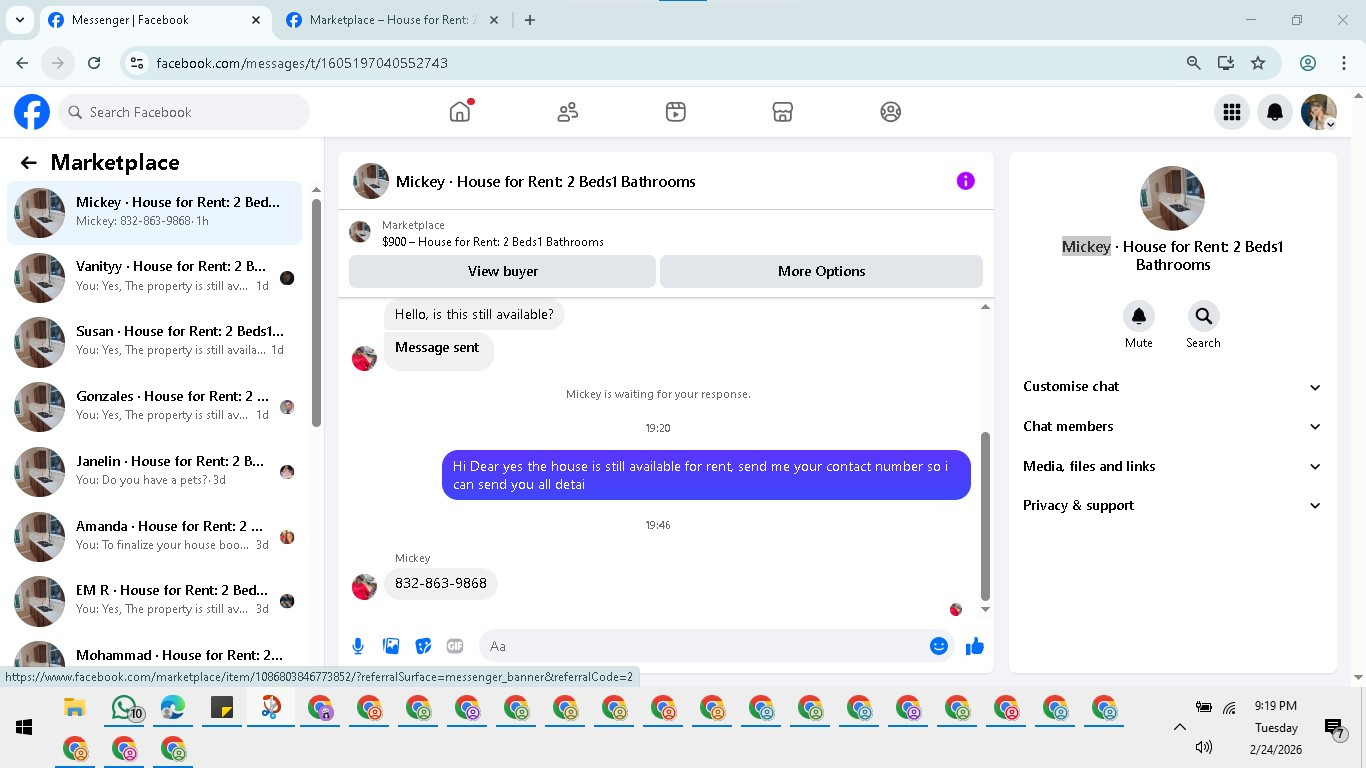Viewport: 1366px width, 768px height.
Task: Open Janelin conversation in list
Action: (x=155, y=471)
